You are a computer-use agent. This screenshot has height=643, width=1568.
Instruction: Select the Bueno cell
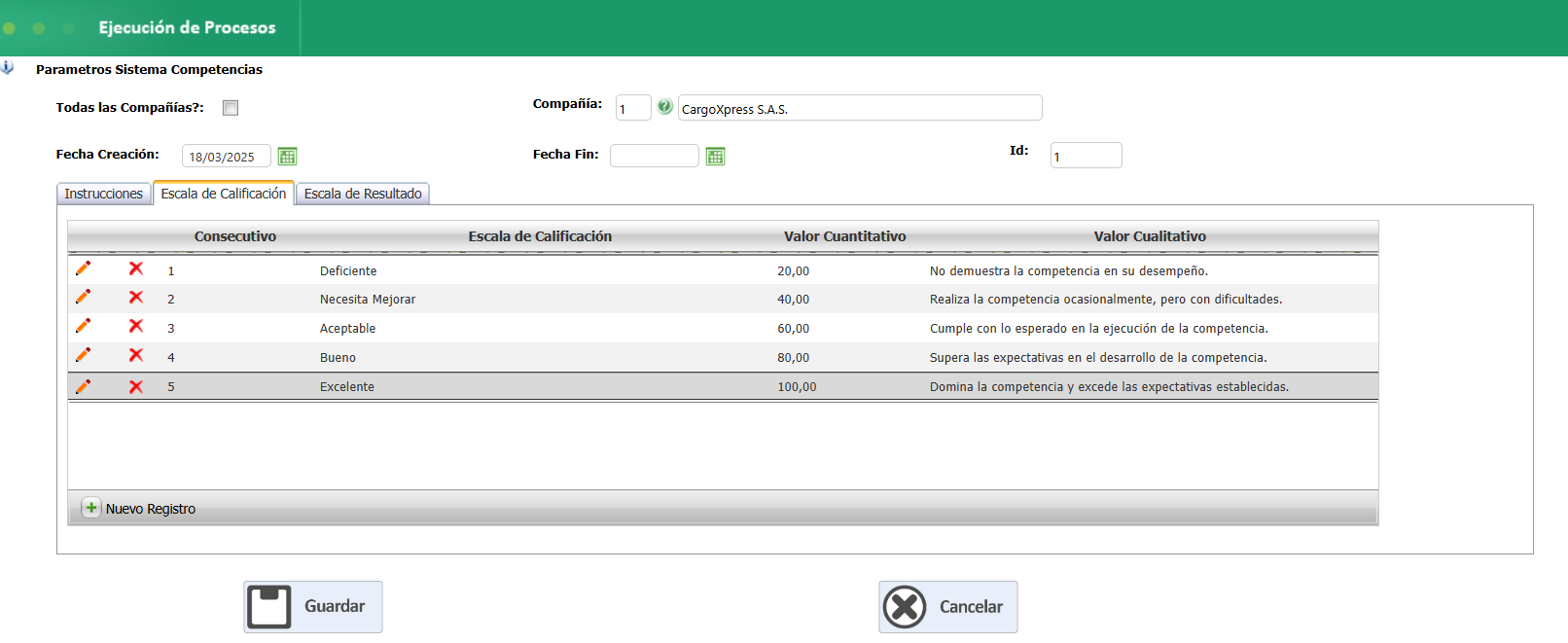coord(338,358)
